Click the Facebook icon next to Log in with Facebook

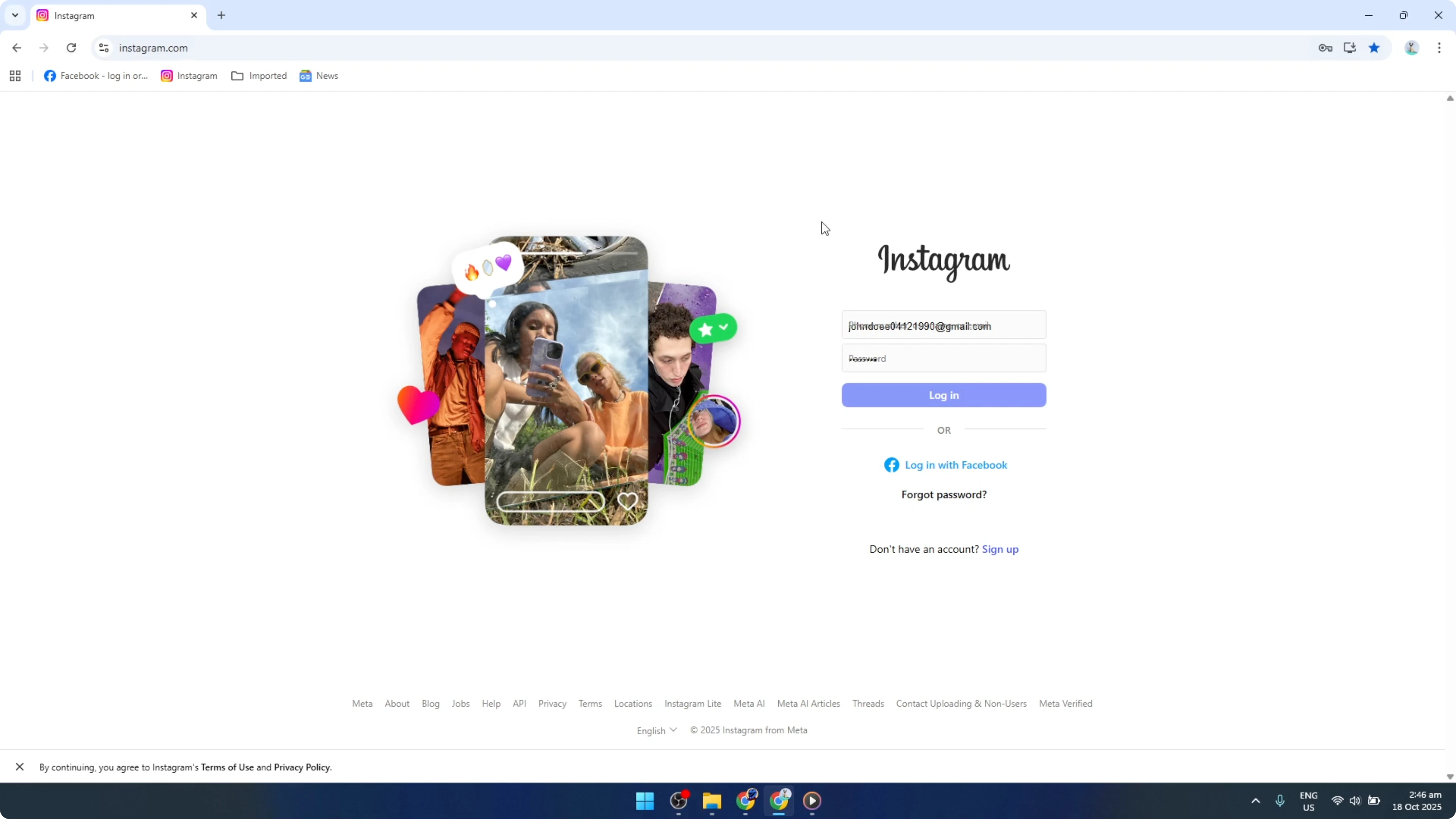891,464
